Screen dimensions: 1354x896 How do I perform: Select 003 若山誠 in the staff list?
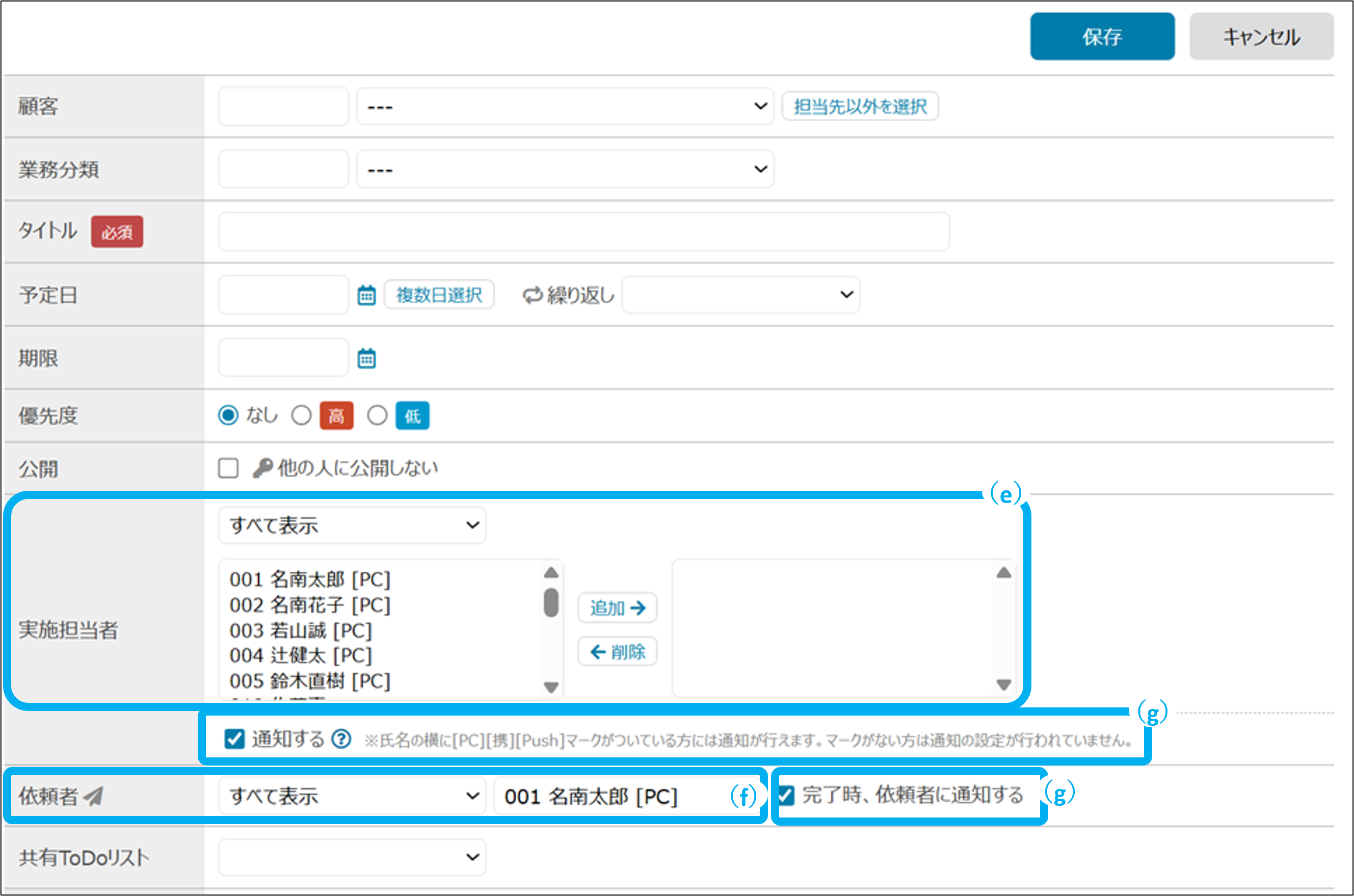click(301, 631)
